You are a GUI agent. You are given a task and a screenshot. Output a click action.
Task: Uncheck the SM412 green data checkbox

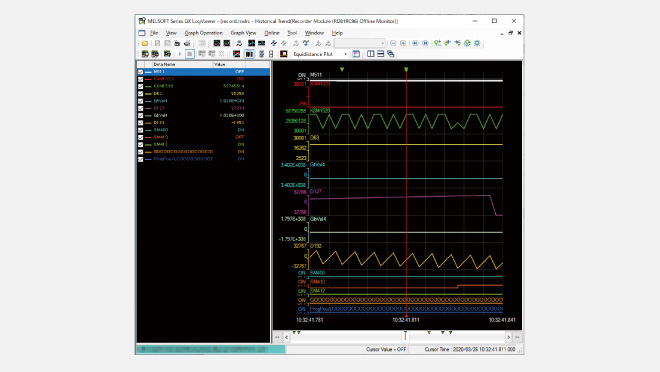(x=141, y=144)
